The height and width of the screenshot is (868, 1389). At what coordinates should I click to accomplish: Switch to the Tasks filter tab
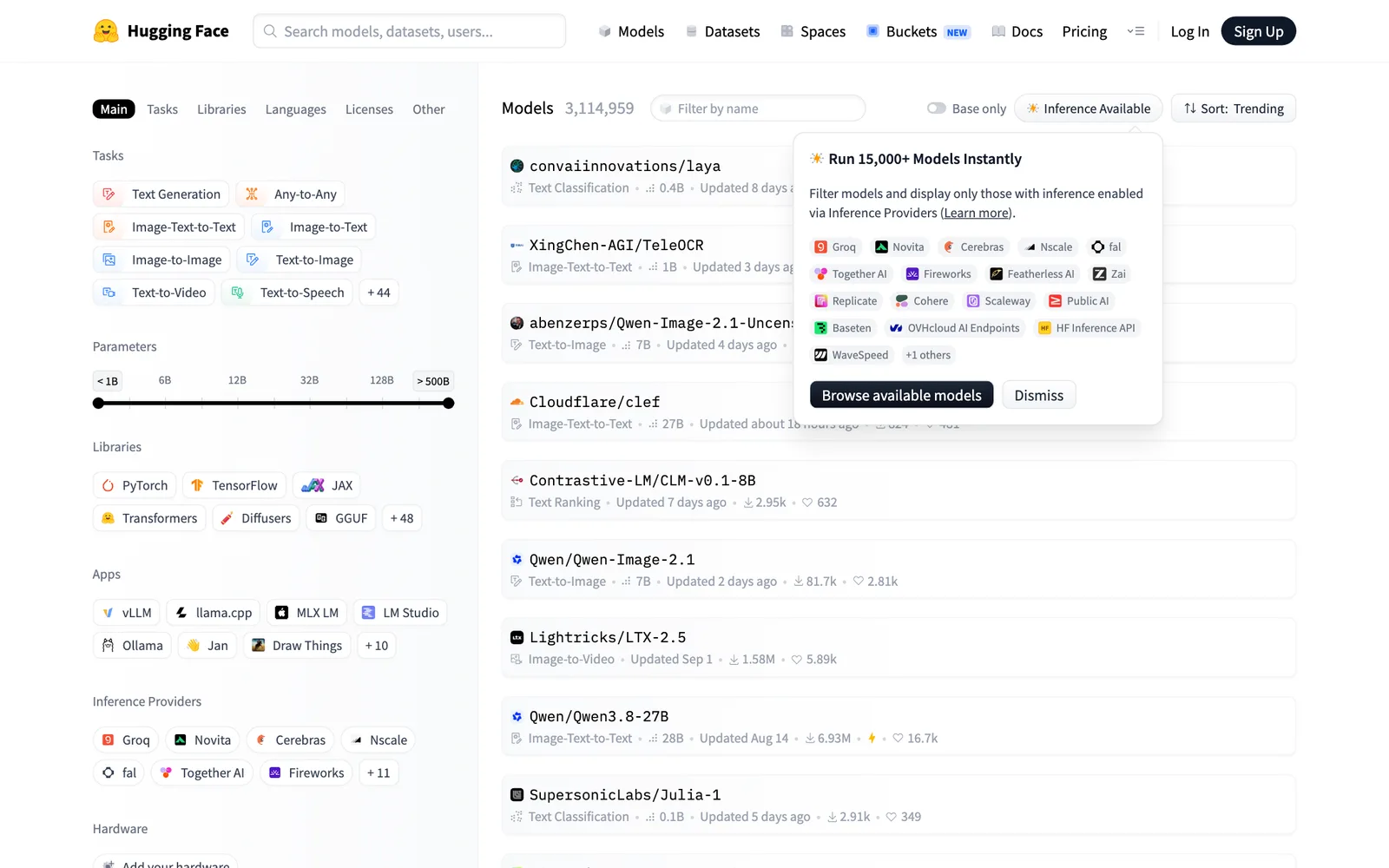[162, 109]
